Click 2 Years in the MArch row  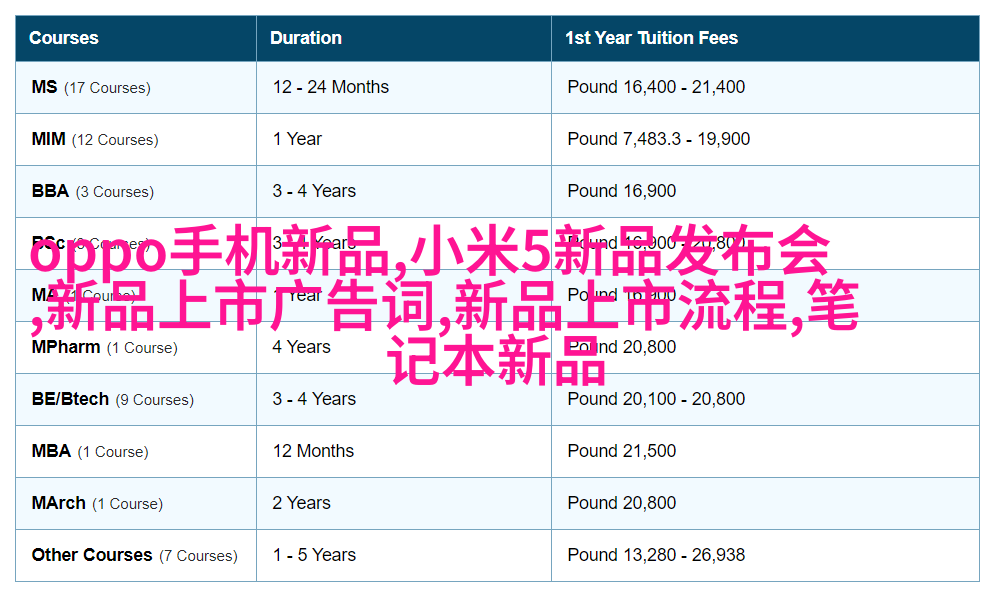(301, 503)
